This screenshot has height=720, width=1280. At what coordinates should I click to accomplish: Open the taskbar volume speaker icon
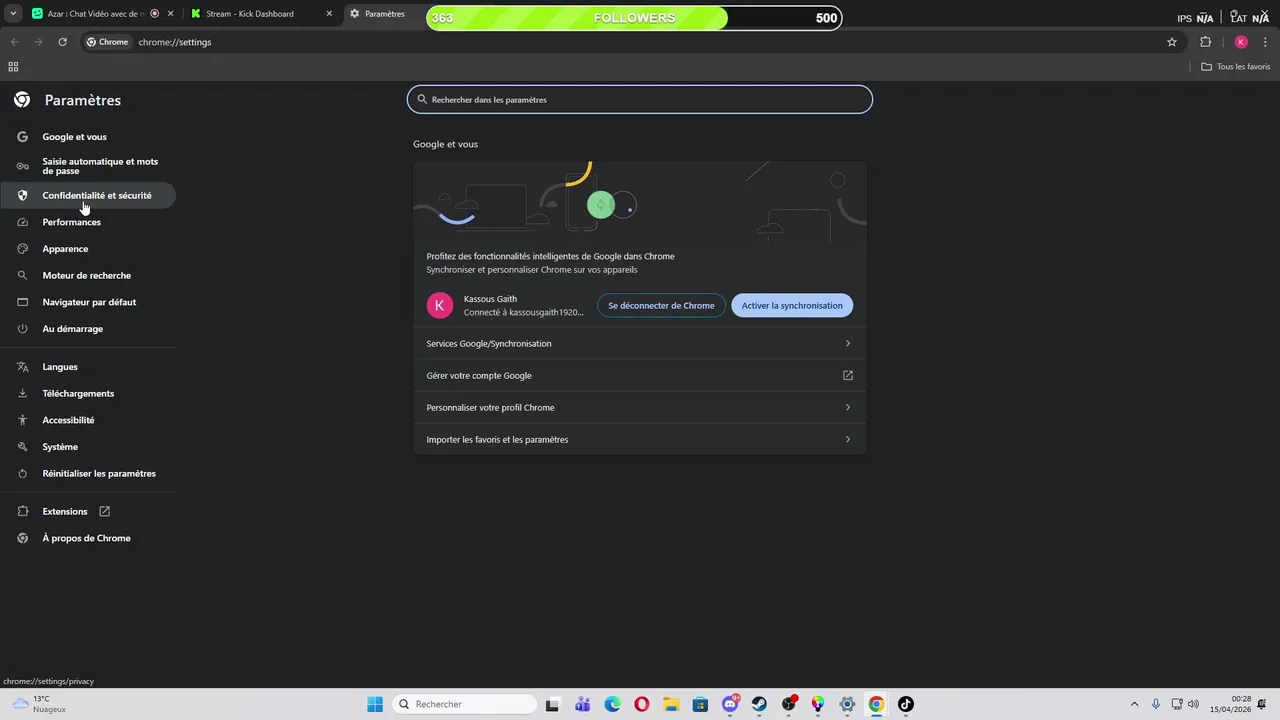(x=1193, y=704)
